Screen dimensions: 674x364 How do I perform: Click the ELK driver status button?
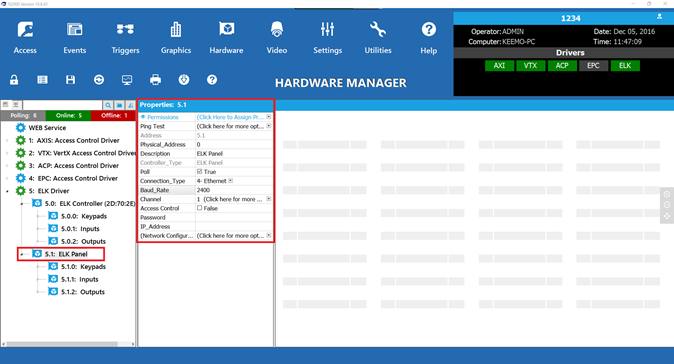[x=625, y=65]
